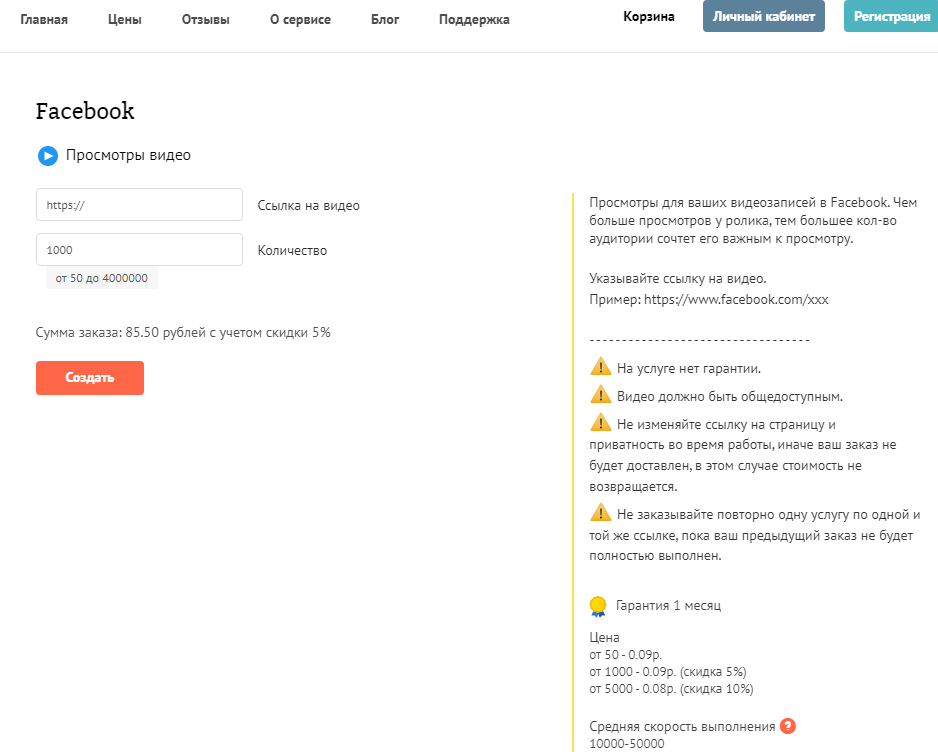Click the Регистрация button
Screen dimensions: 938x756
pyautogui.click(x=891, y=16)
